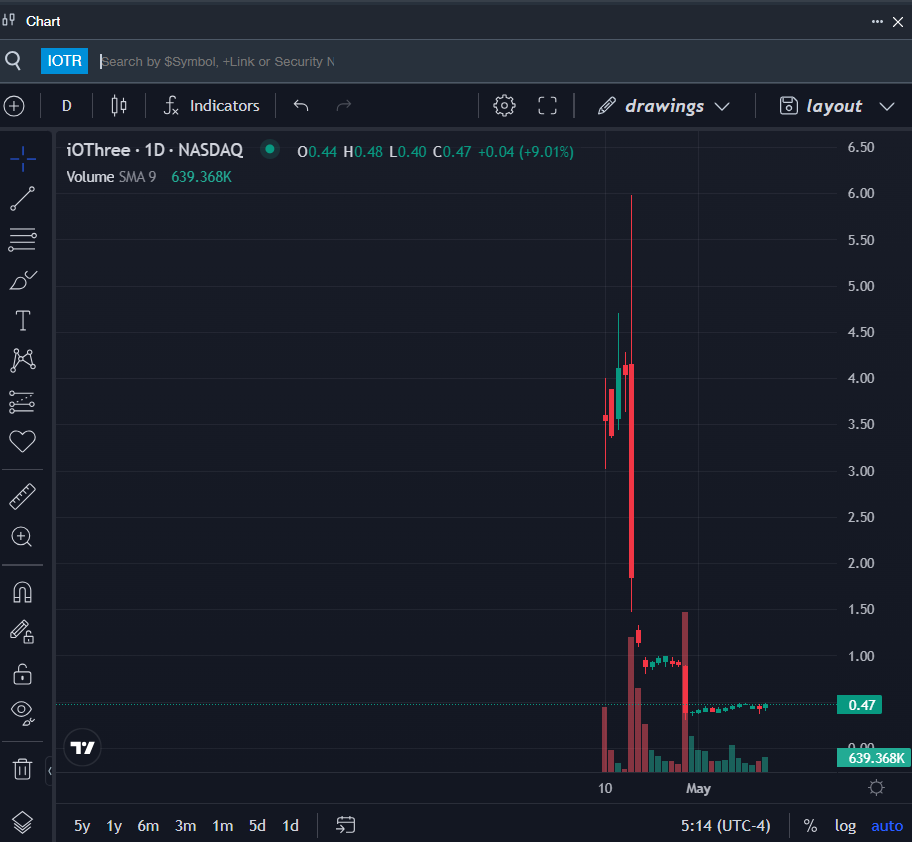Open the chart patterns tool

(x=23, y=360)
